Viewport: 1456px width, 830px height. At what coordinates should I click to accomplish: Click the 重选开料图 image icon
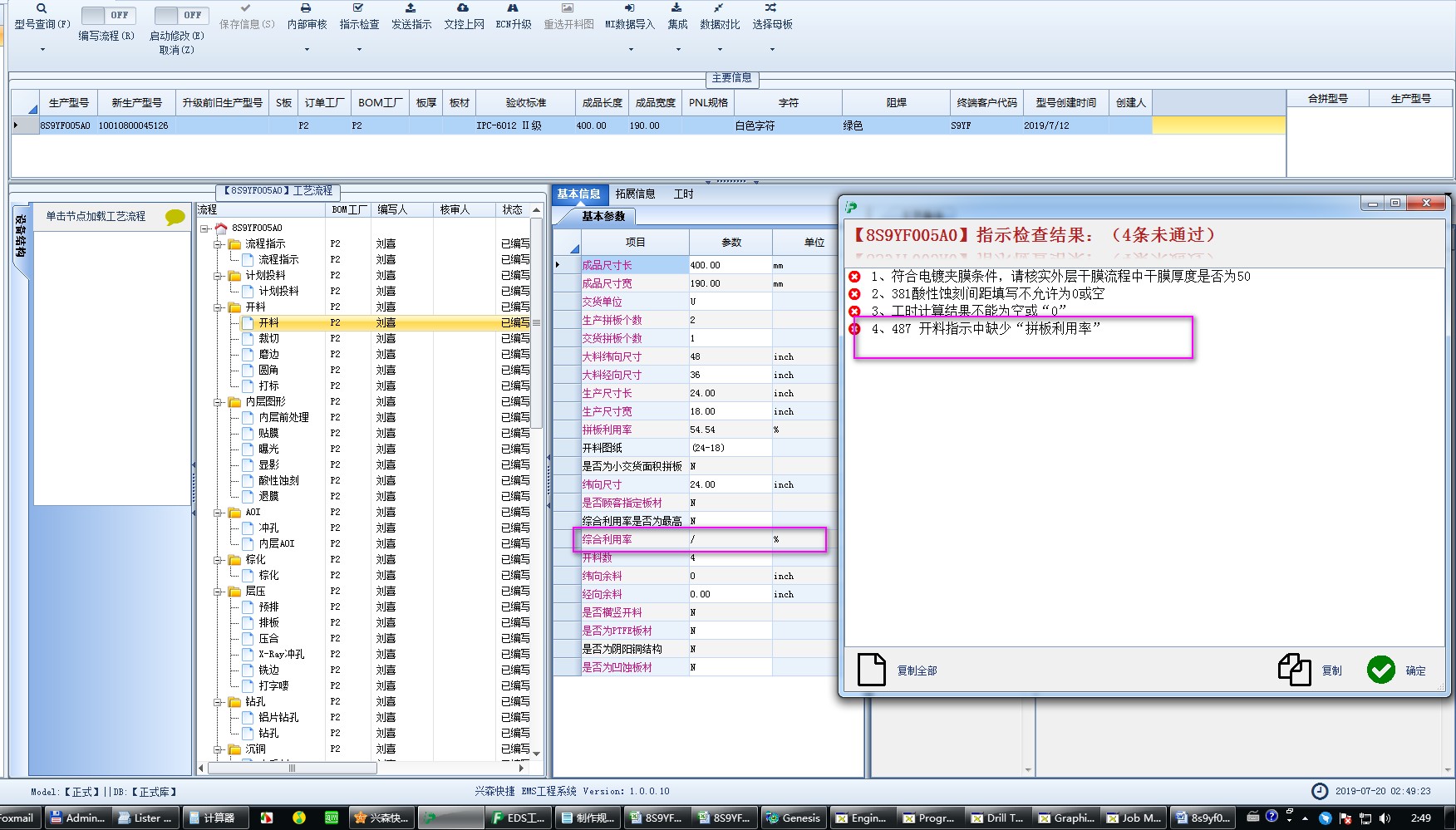point(568,7)
